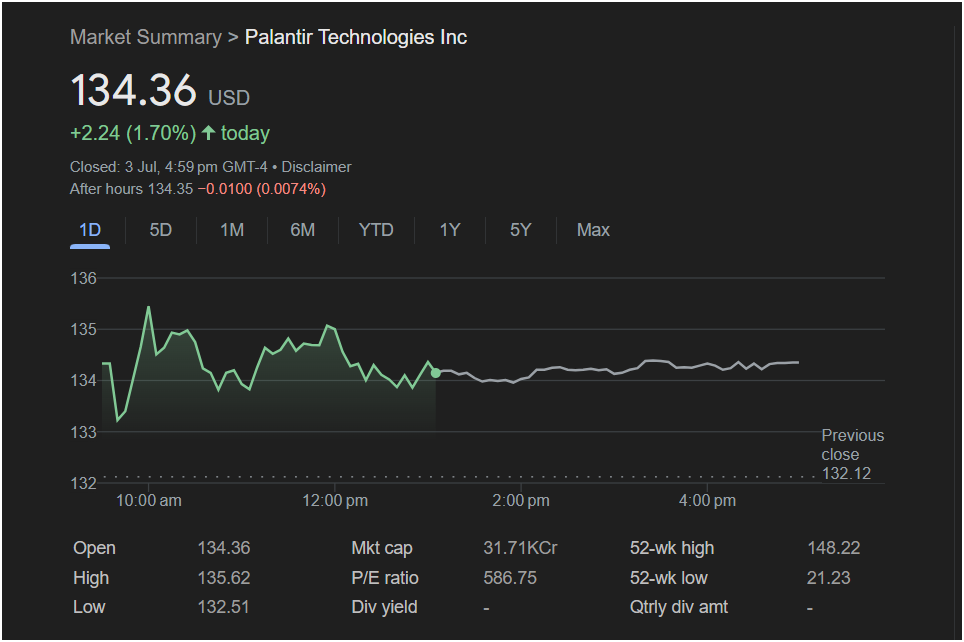
Task: Click the P/E ratio value 586.75
Action: click(x=510, y=578)
